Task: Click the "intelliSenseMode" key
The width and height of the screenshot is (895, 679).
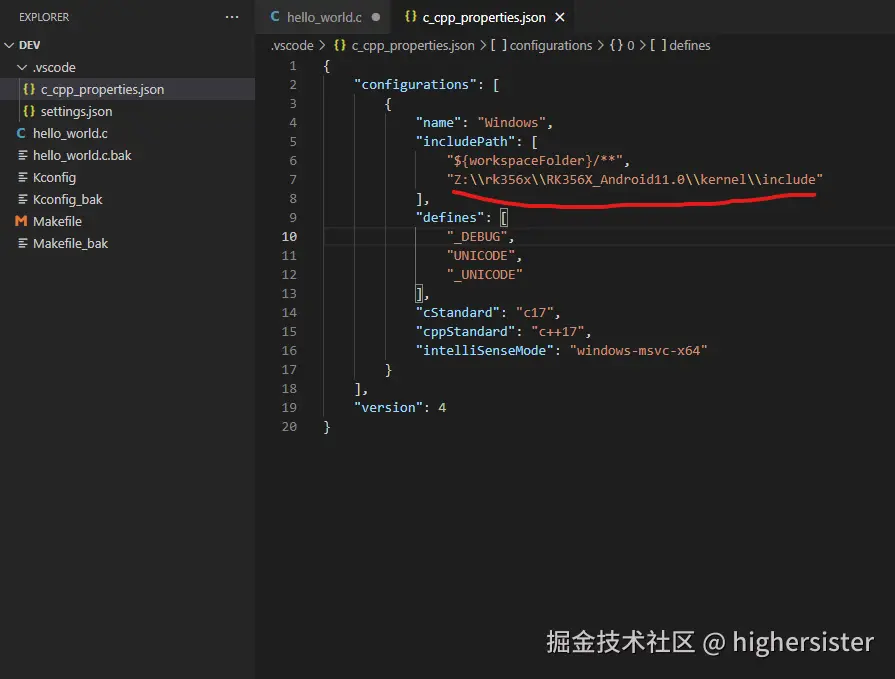Action: (x=485, y=350)
